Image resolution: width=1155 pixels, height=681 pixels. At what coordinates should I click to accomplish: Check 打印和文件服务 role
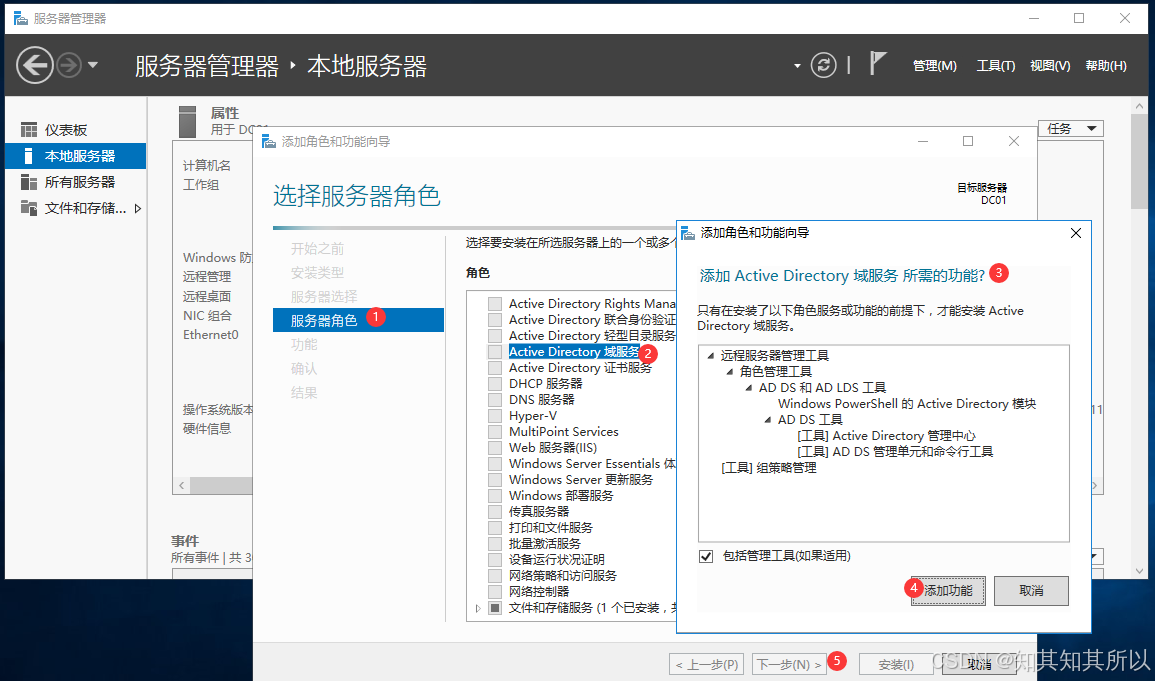point(495,528)
